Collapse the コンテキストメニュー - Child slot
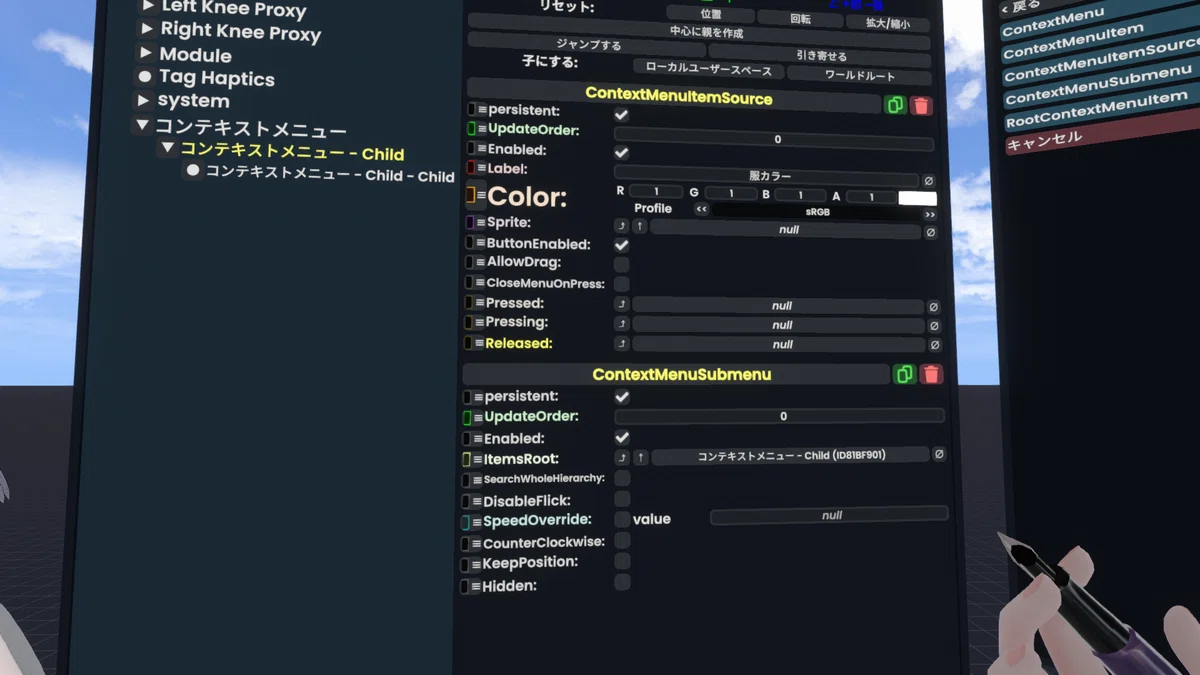This screenshot has height=675, width=1200. (x=168, y=148)
